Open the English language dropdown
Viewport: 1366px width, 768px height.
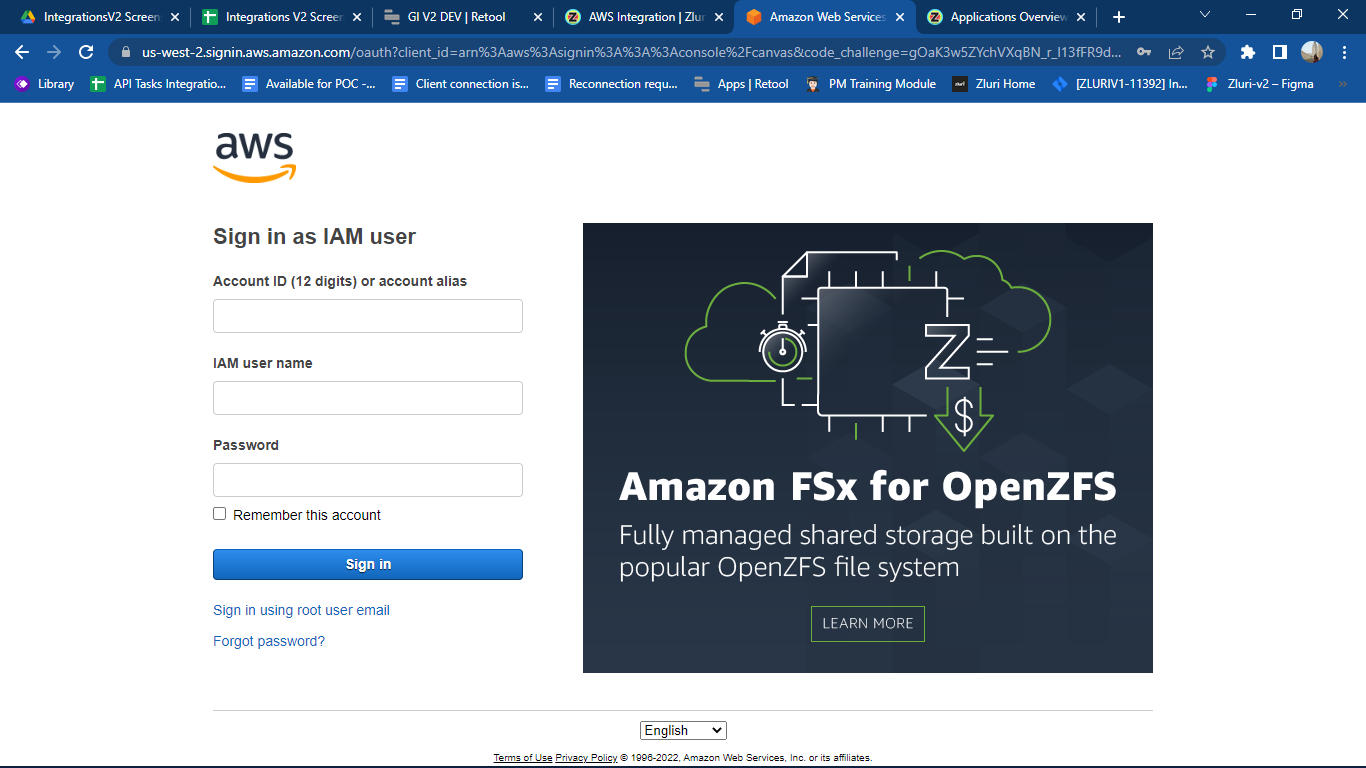pyautogui.click(x=683, y=730)
